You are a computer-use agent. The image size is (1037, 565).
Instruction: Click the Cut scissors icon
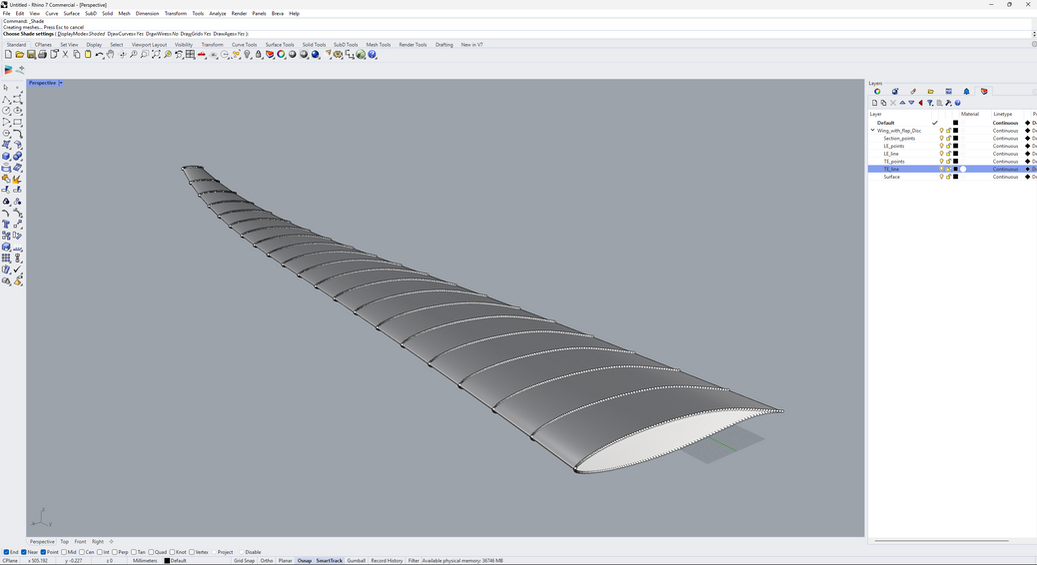click(65, 54)
